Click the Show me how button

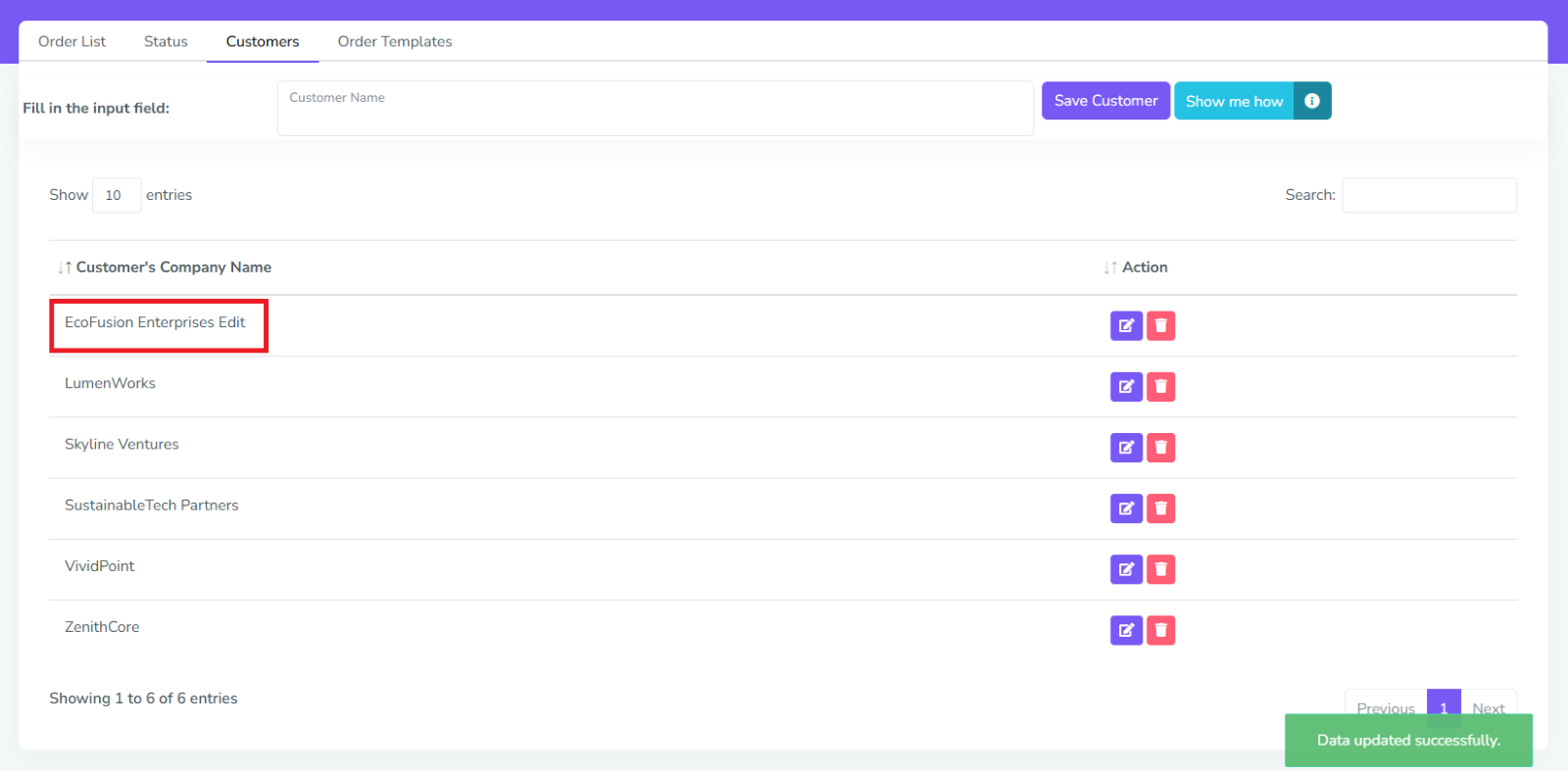tap(1234, 101)
